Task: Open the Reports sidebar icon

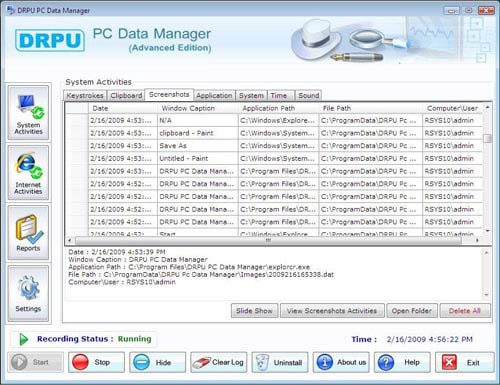Action: pos(28,233)
